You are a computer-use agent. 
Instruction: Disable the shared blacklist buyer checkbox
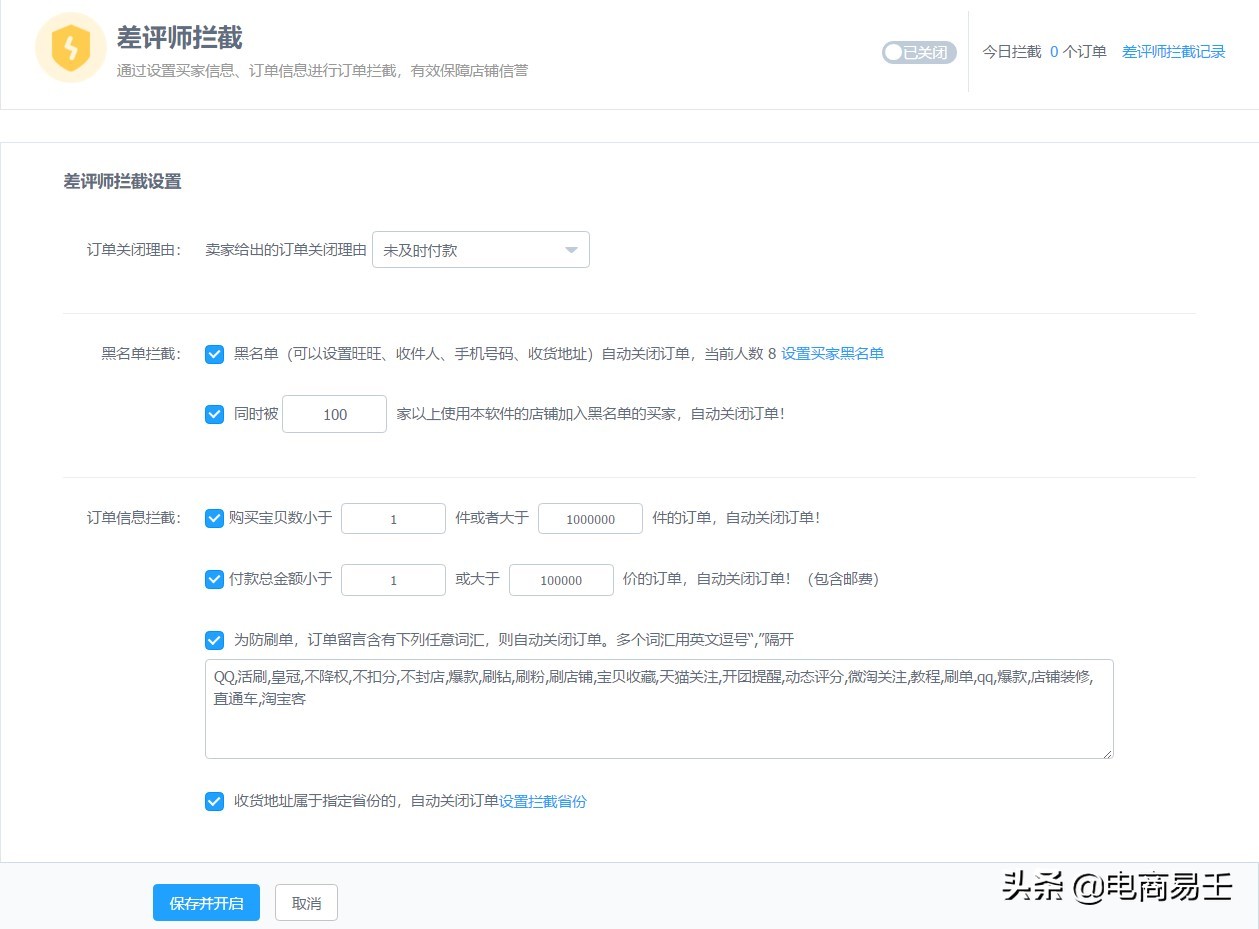[214, 413]
